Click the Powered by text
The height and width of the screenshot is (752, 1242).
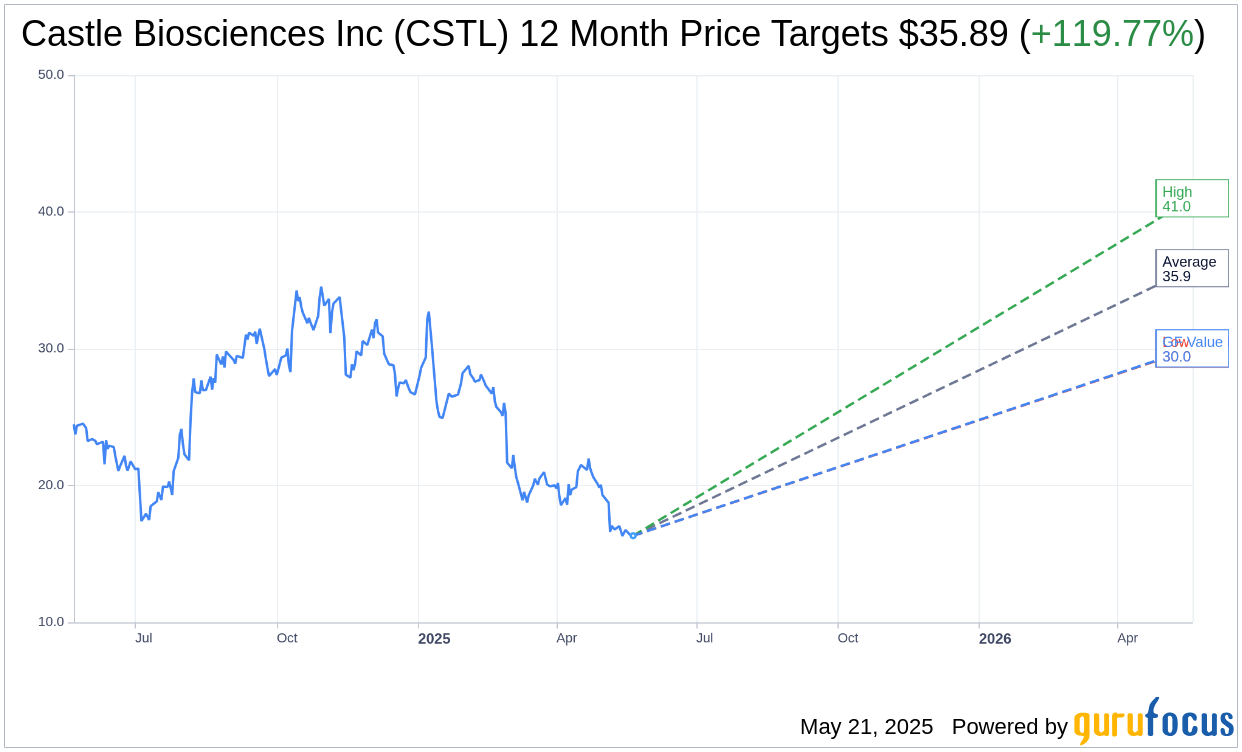click(1009, 727)
